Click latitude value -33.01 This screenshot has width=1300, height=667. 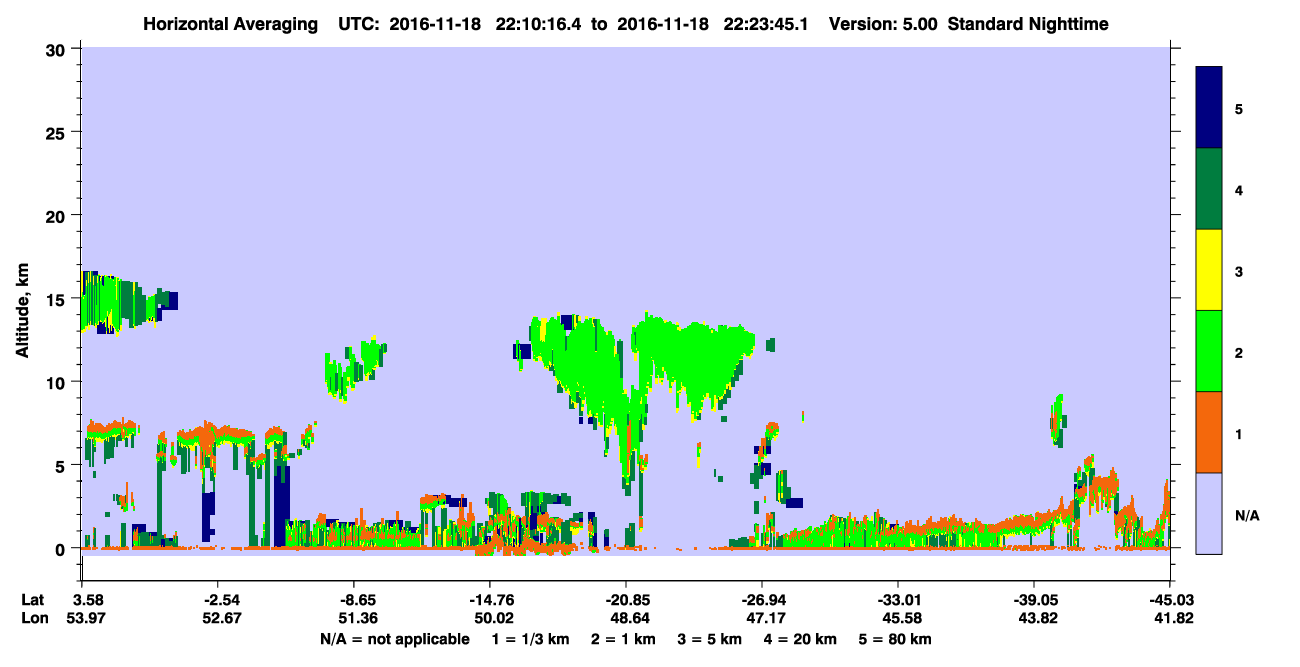(898, 599)
